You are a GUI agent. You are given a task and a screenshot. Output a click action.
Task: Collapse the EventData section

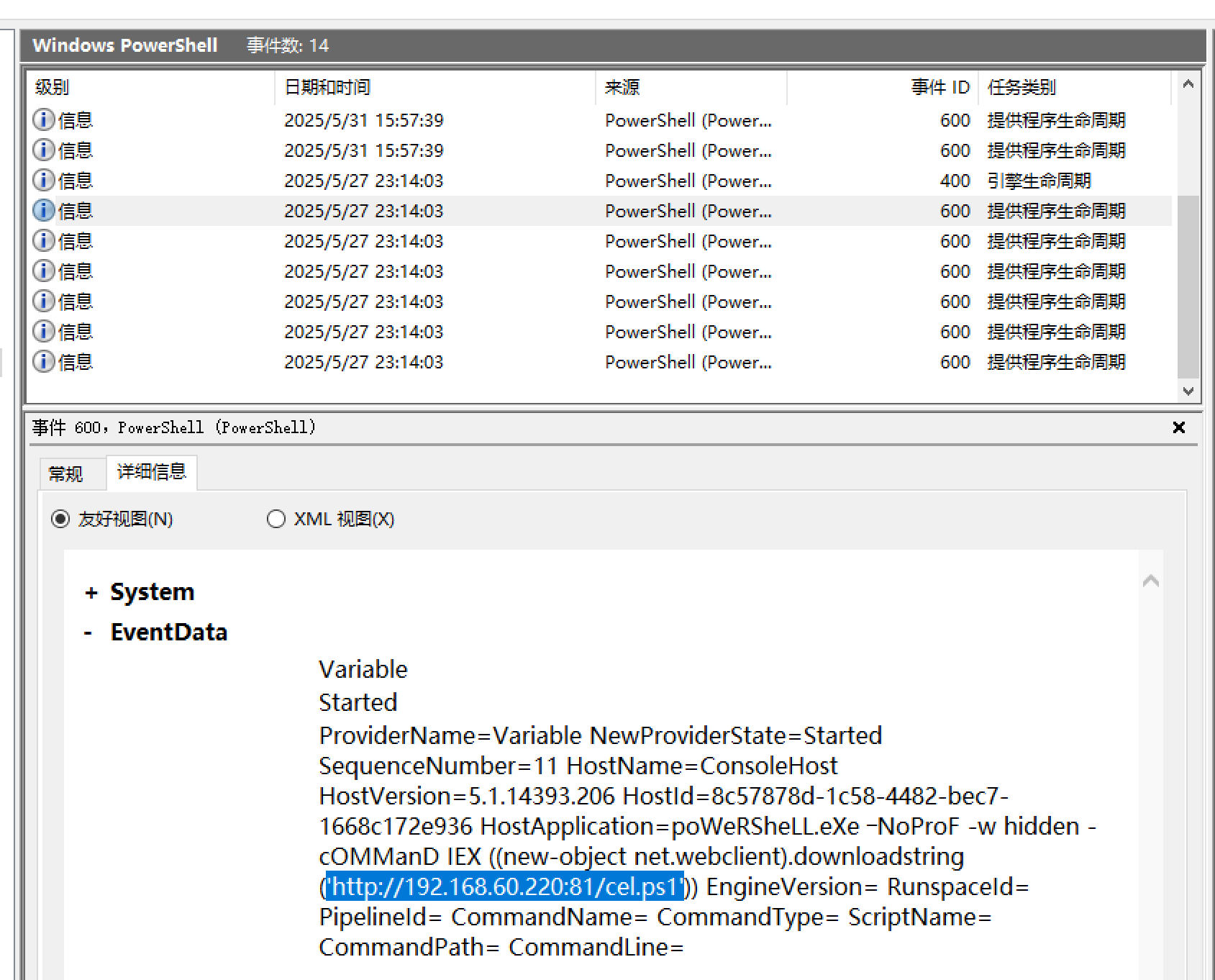(88, 632)
